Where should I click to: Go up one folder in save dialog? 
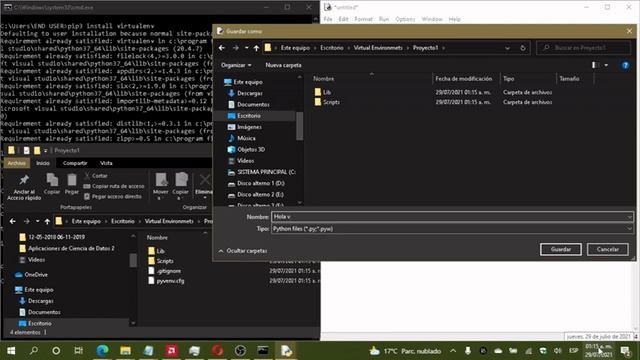256,48
